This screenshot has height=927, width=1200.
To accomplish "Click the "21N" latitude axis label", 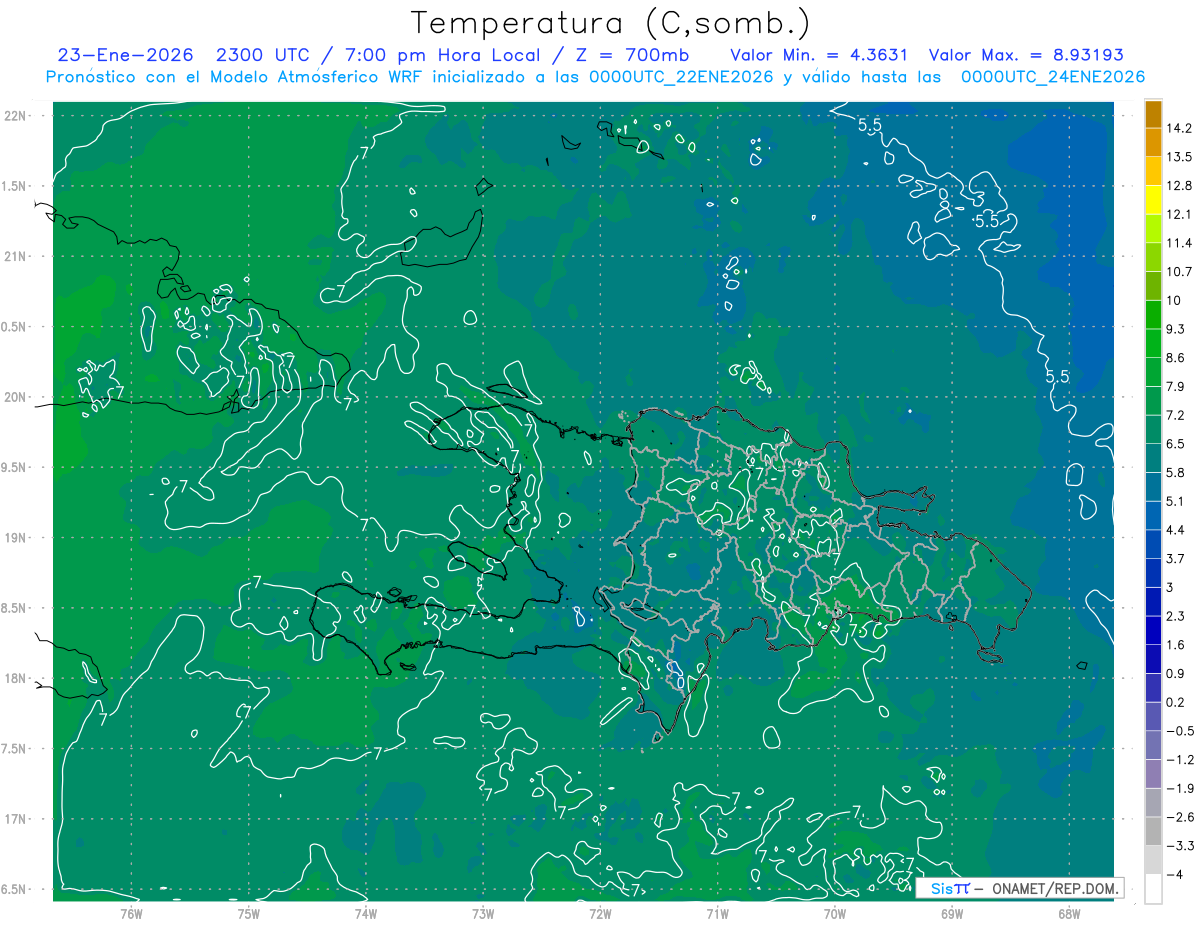I will (x=17, y=257).
